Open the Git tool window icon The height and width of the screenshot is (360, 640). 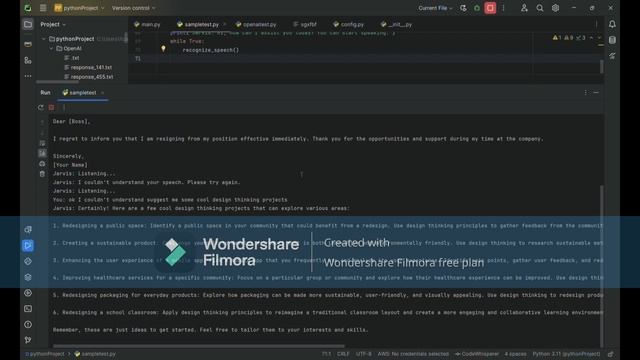click(28, 340)
